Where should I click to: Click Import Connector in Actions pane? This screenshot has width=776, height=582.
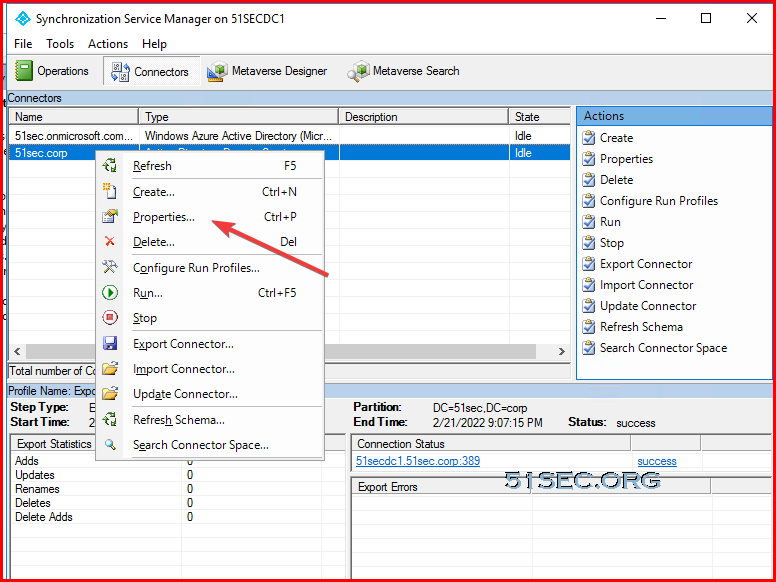pos(646,285)
